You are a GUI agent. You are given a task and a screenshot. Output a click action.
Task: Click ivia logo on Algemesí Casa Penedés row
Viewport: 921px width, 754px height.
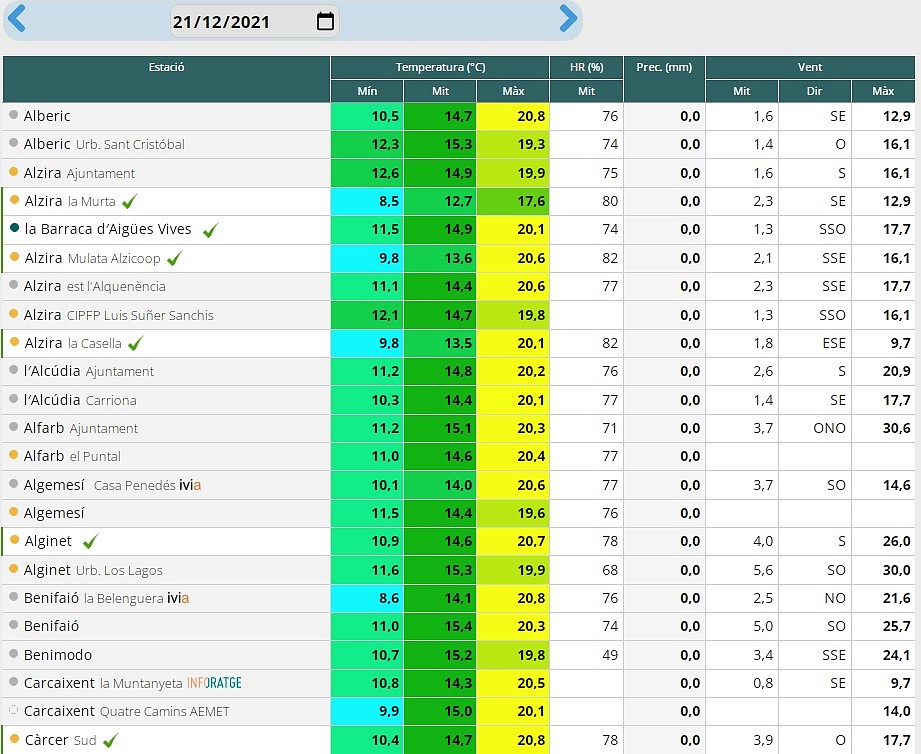point(190,485)
